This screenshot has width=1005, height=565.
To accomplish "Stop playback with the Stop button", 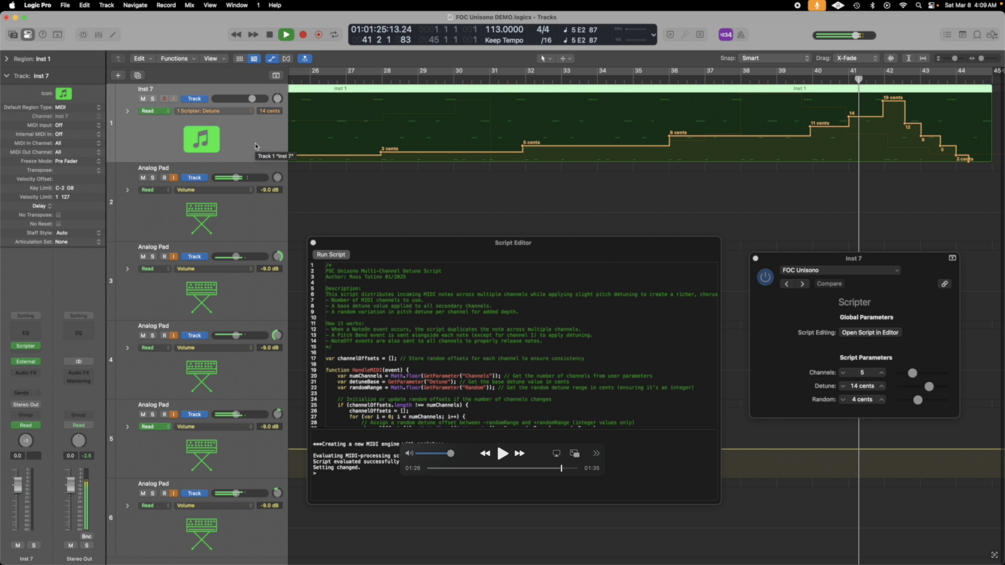I will (270, 35).
